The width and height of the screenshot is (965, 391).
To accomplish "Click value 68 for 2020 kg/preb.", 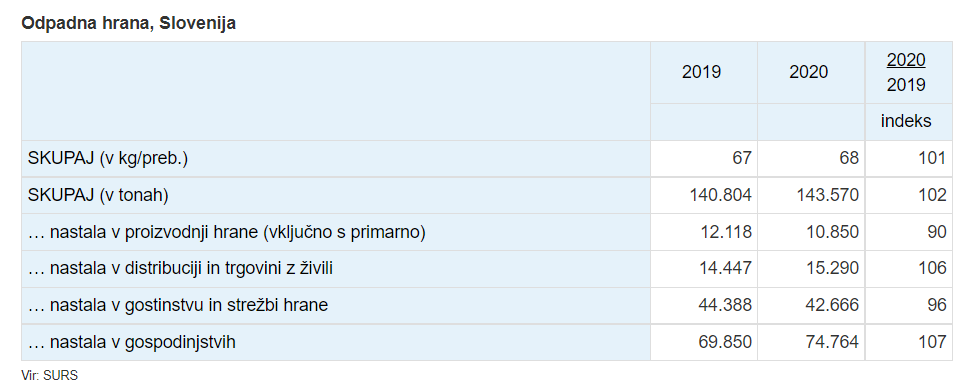I will click(x=849, y=158).
